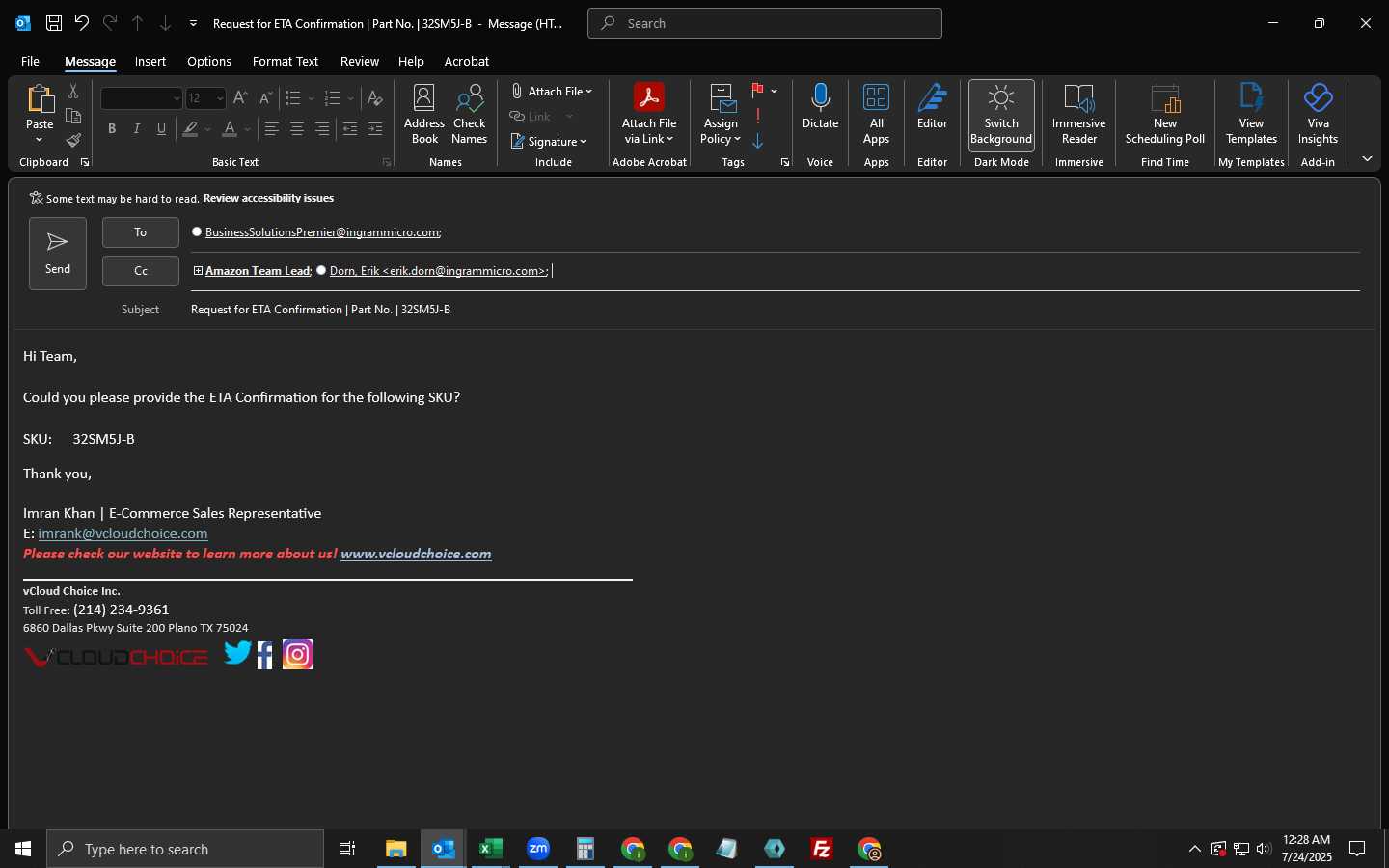Click the Instagram icon in the signature
Screen dimensions: 1389x868
tap(297, 655)
